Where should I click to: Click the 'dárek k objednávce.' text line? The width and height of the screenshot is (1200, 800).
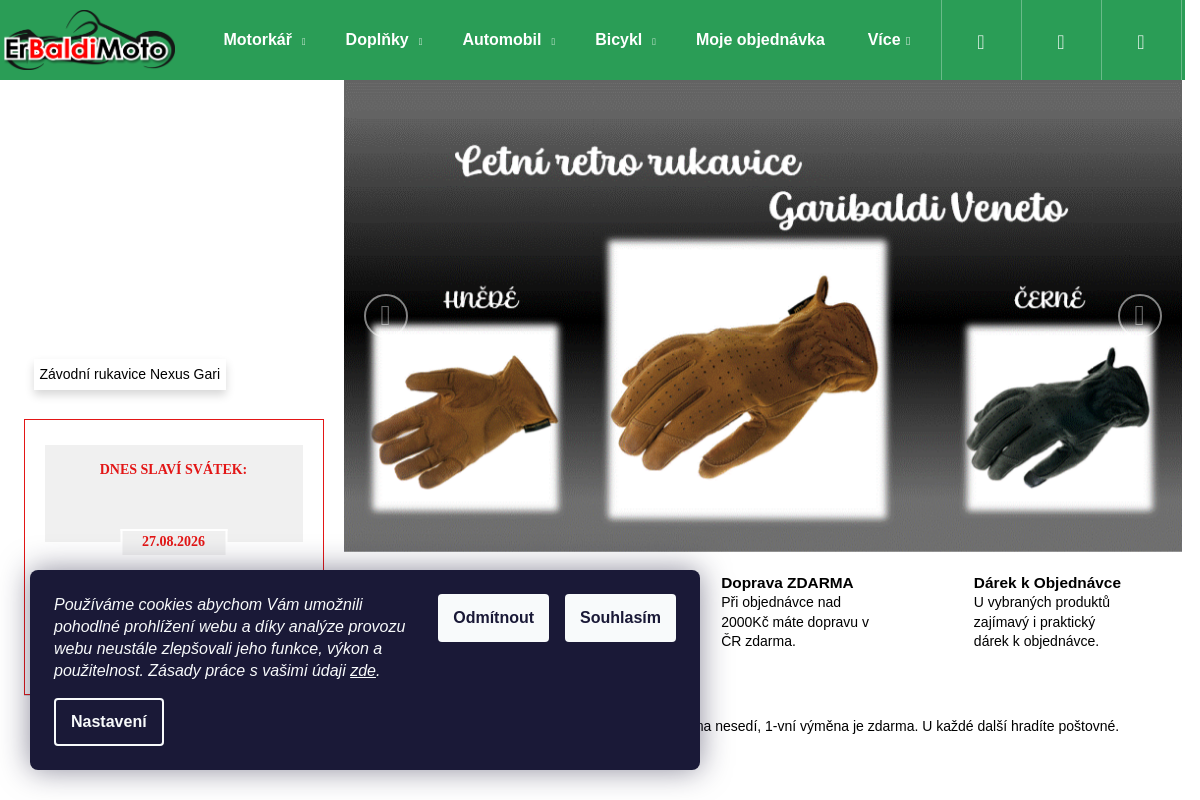point(1036,641)
